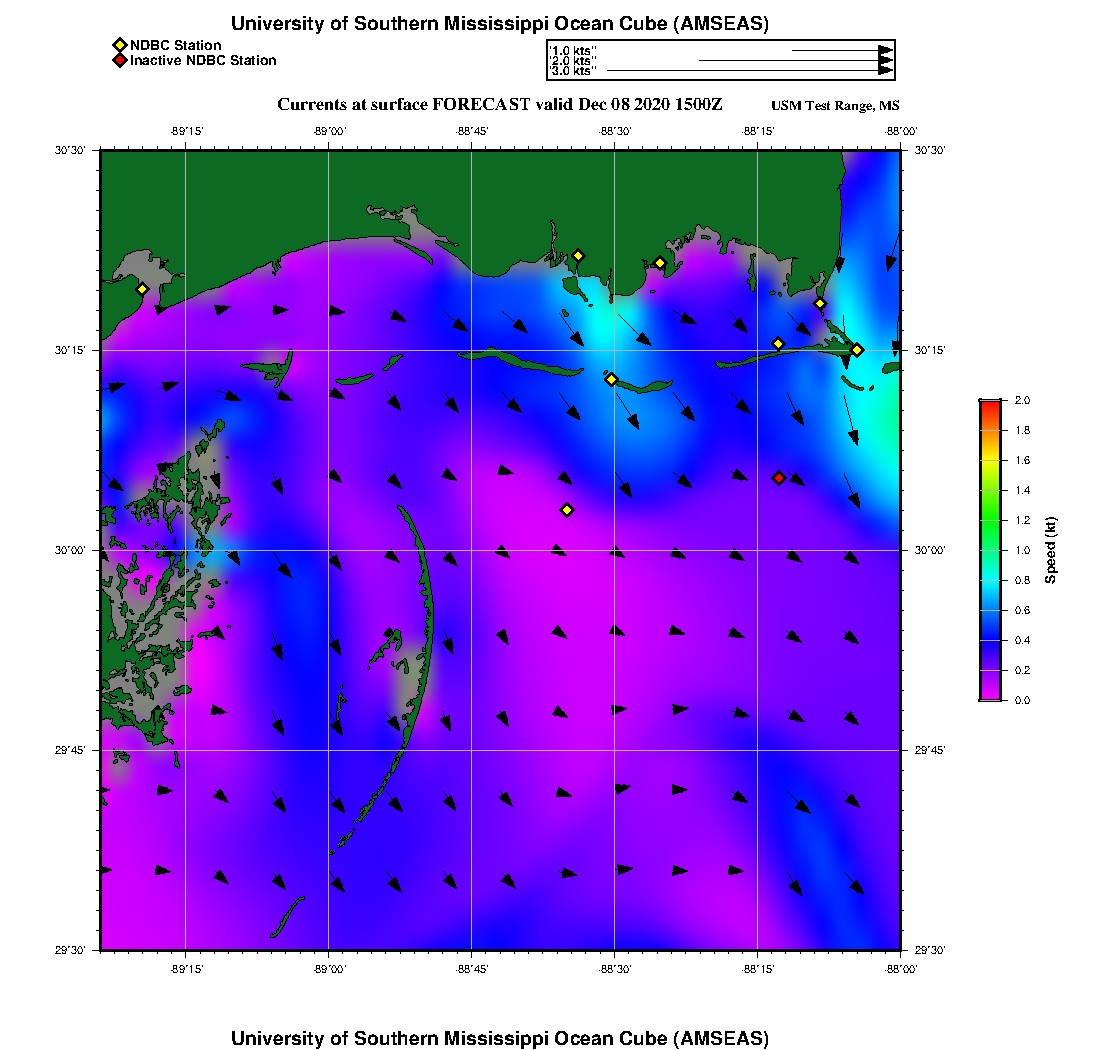
Task: Click the 'Speed (kt)' color bar label
Action: [1051, 550]
